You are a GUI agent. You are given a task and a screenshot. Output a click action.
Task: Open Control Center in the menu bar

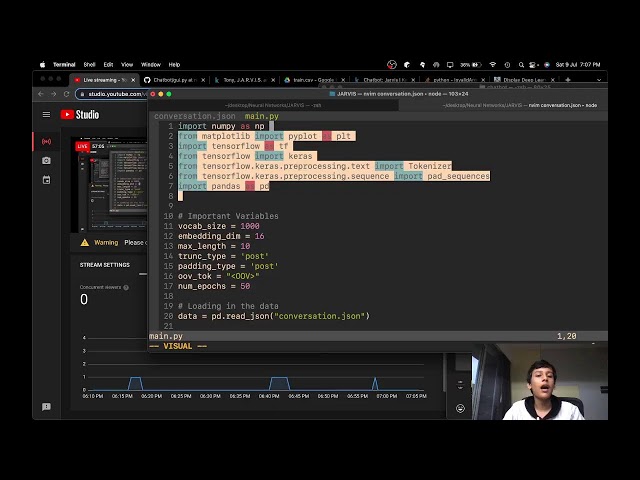tap(533, 64)
